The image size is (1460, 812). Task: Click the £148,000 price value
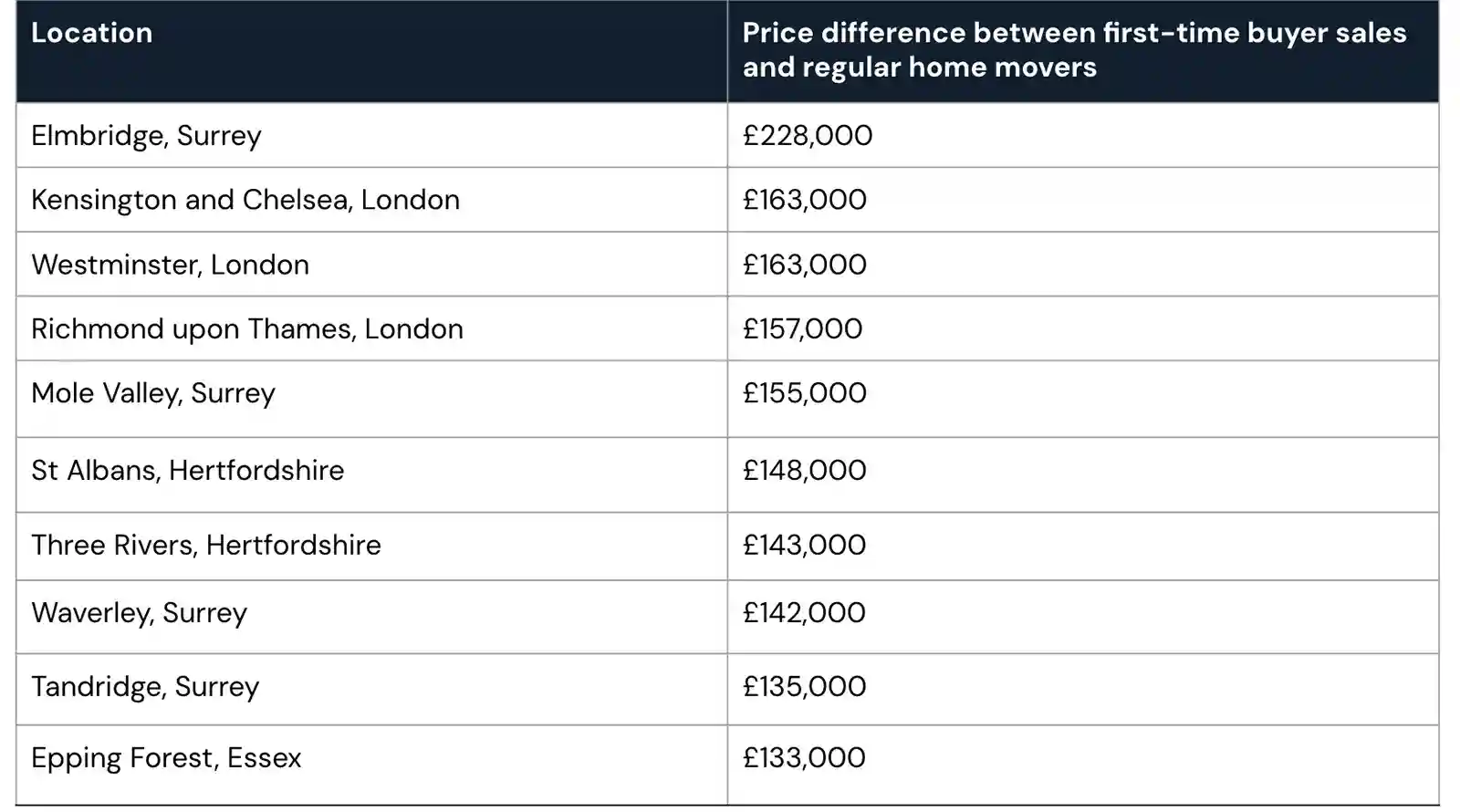tap(805, 471)
